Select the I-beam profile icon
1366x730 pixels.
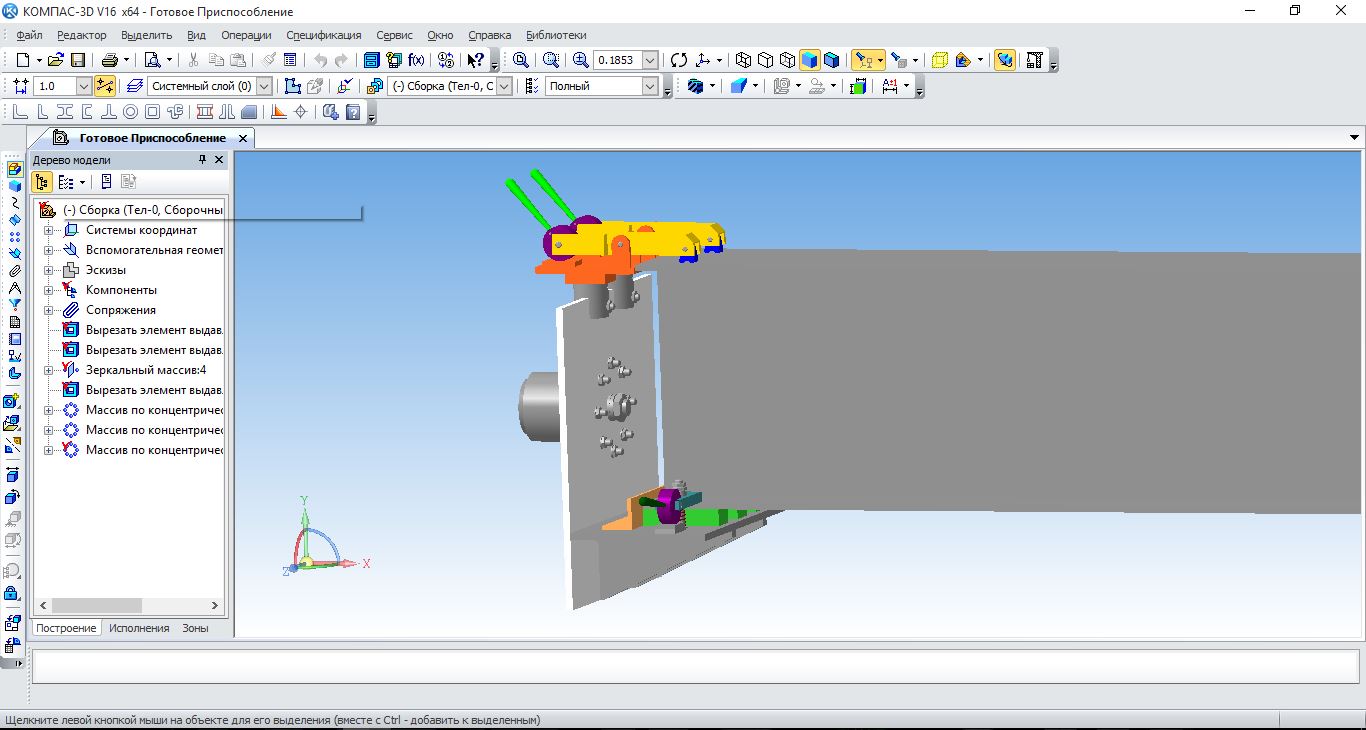pos(66,112)
